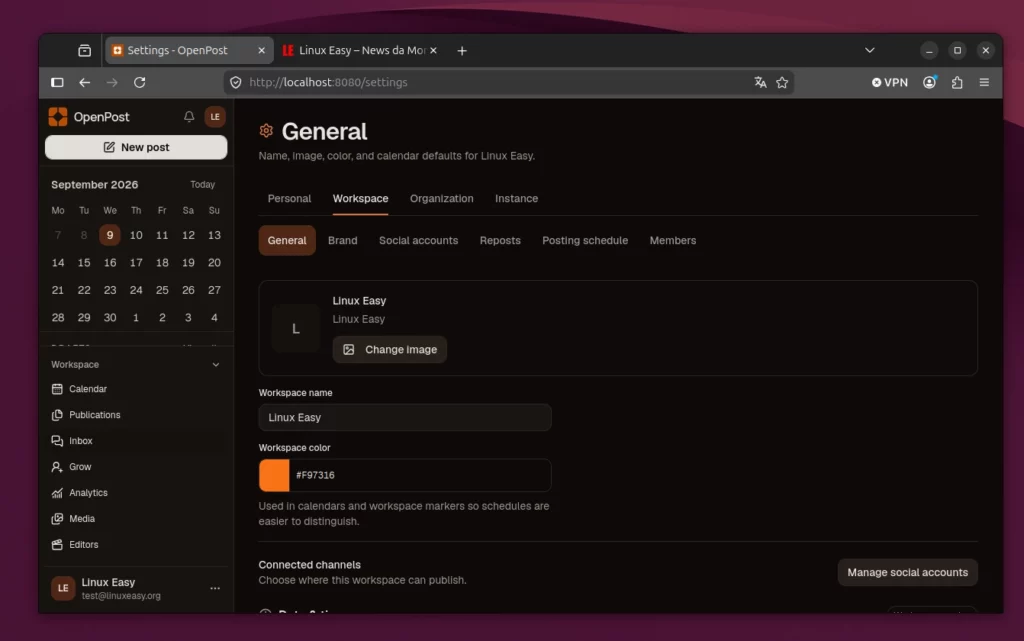
Task: Switch to Instance settings tab
Action: click(517, 198)
